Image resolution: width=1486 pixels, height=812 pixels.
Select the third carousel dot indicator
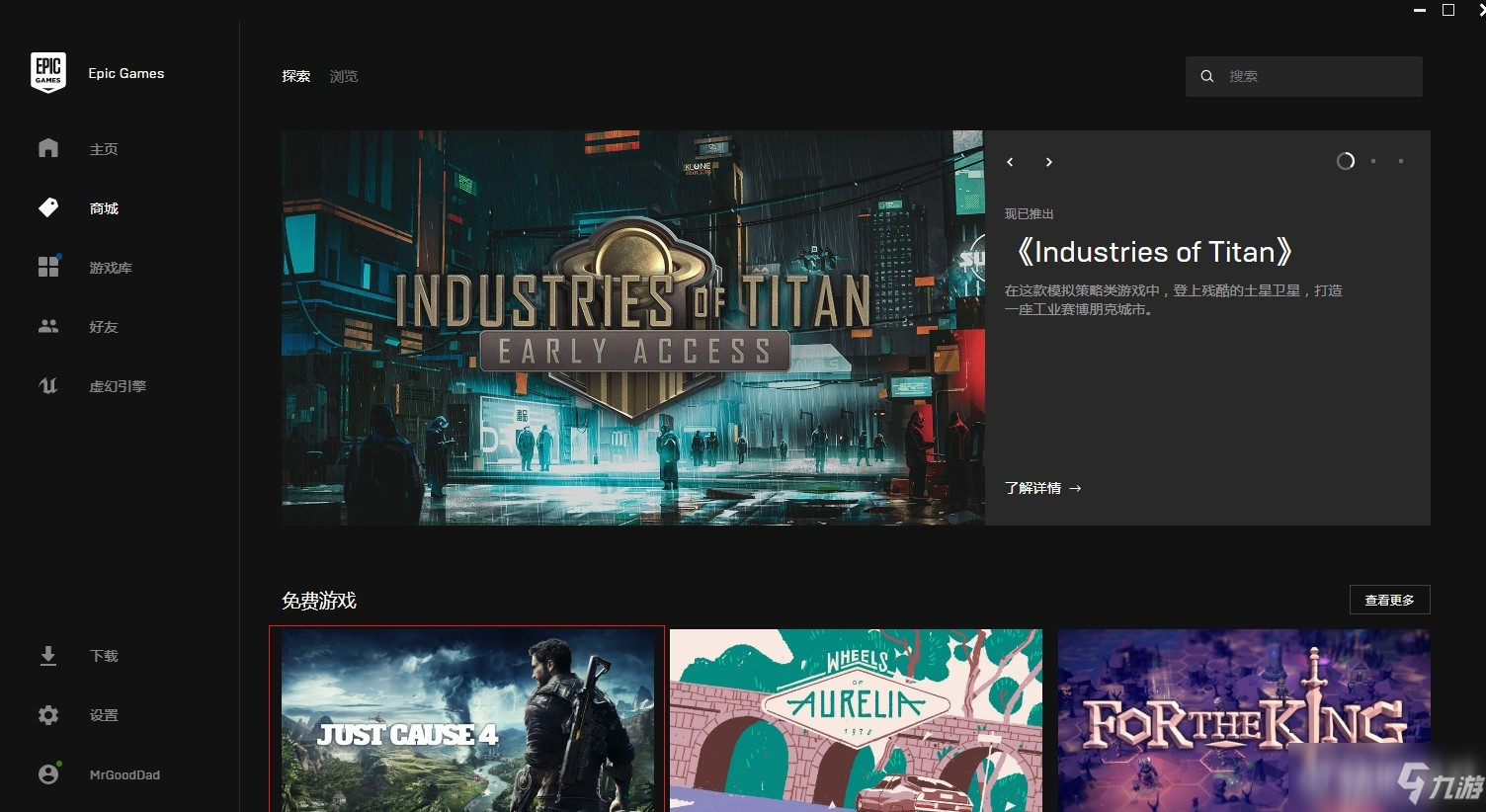click(1401, 161)
